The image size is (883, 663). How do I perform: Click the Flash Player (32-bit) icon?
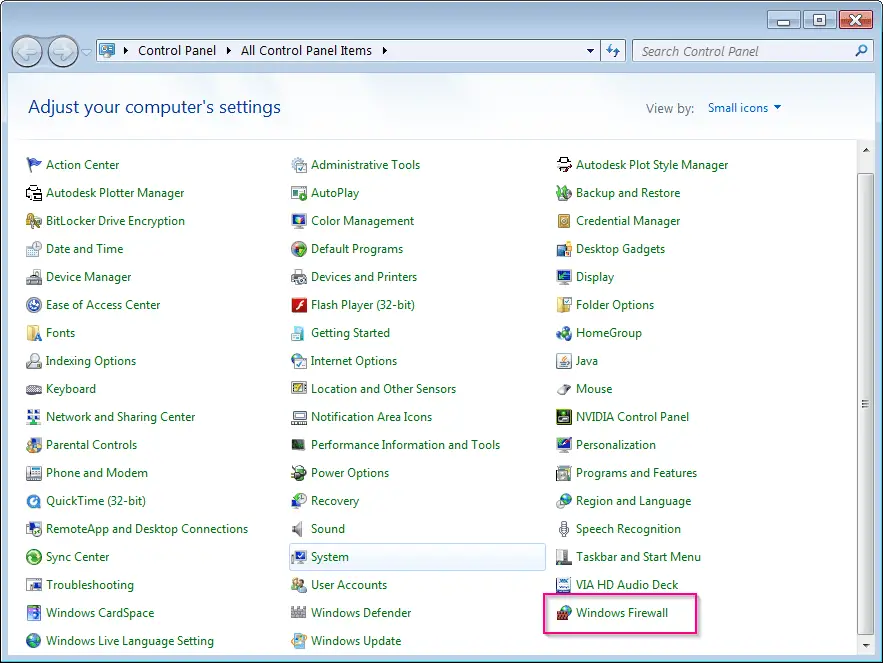[298, 305]
